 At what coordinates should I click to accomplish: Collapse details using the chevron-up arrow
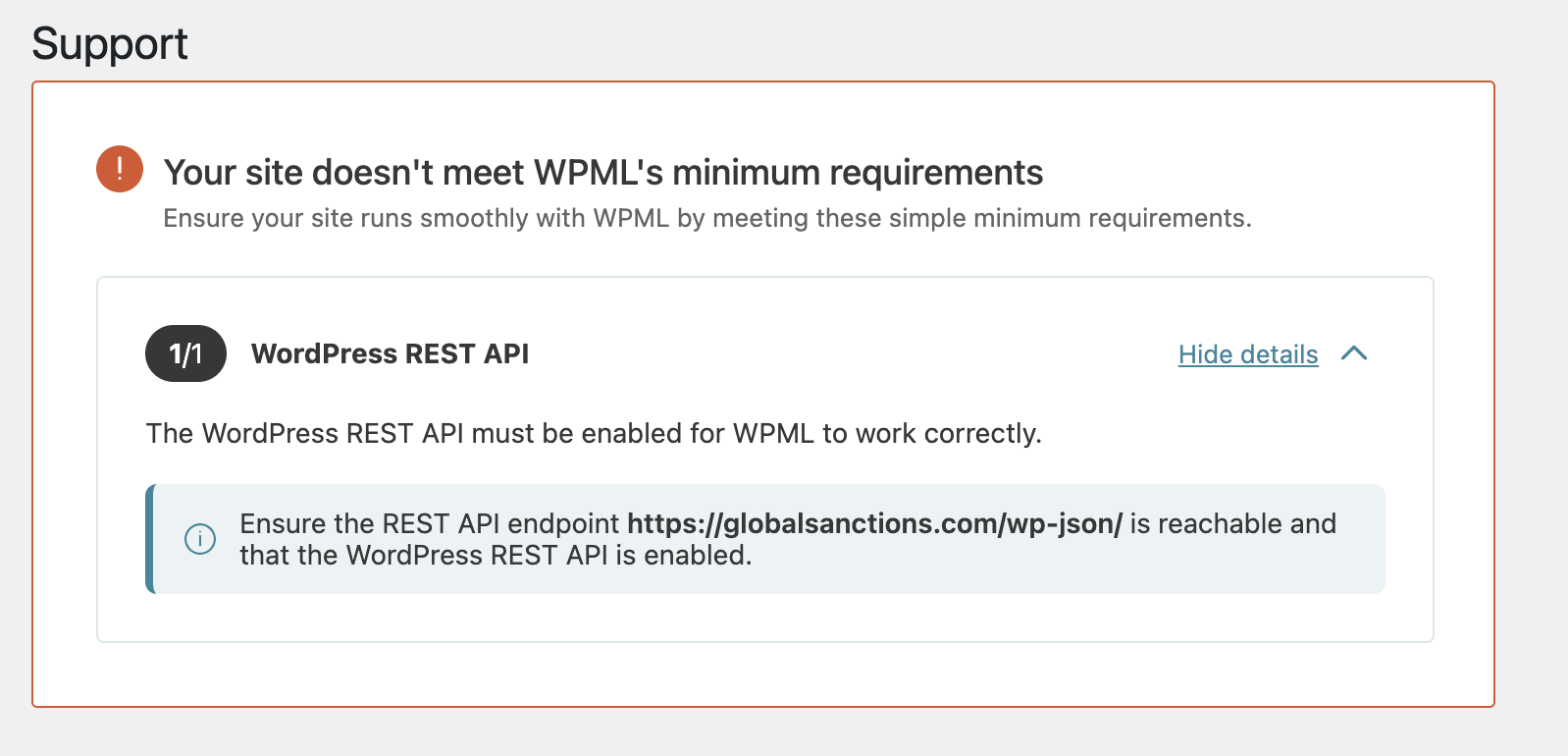1354,353
